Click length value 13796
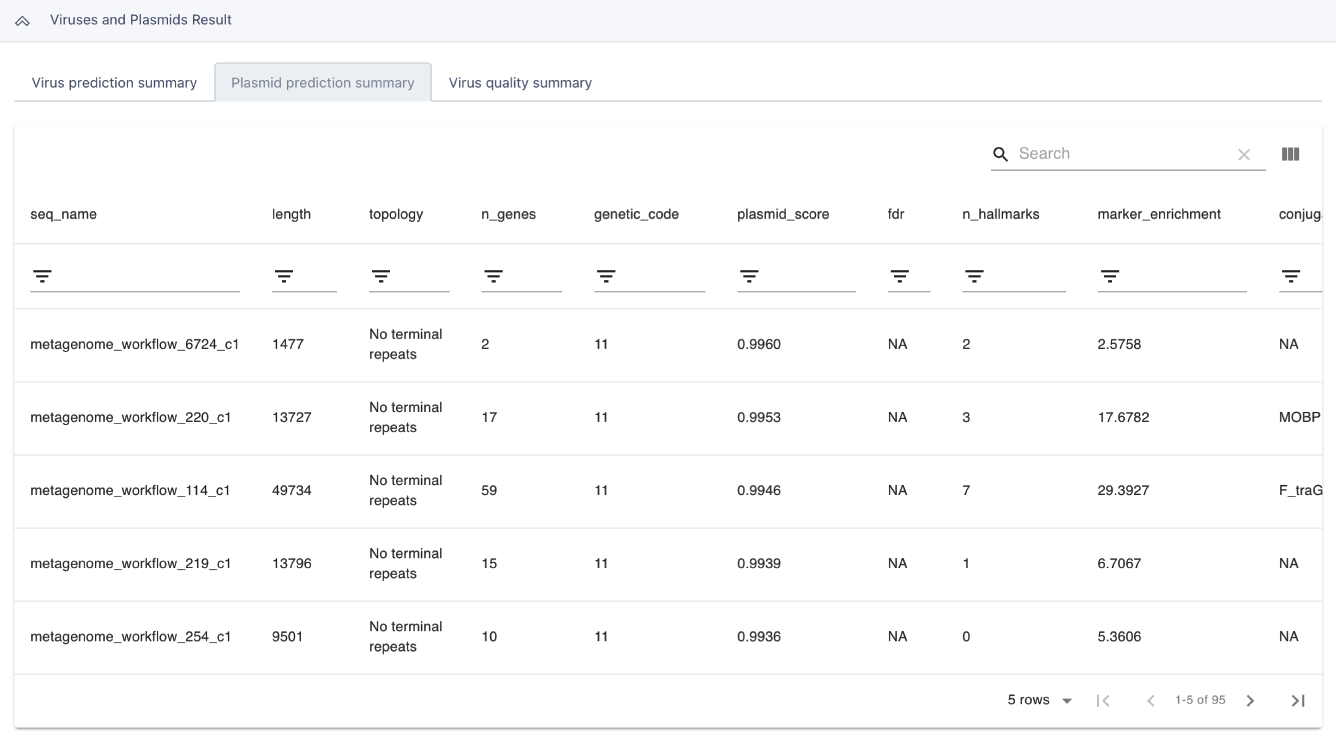1336x741 pixels. (292, 563)
